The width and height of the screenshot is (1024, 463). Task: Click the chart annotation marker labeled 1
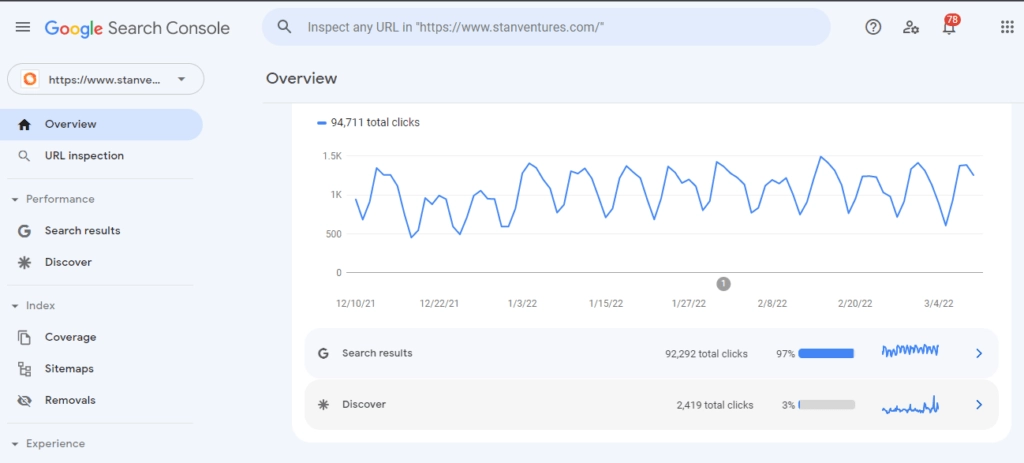point(724,284)
